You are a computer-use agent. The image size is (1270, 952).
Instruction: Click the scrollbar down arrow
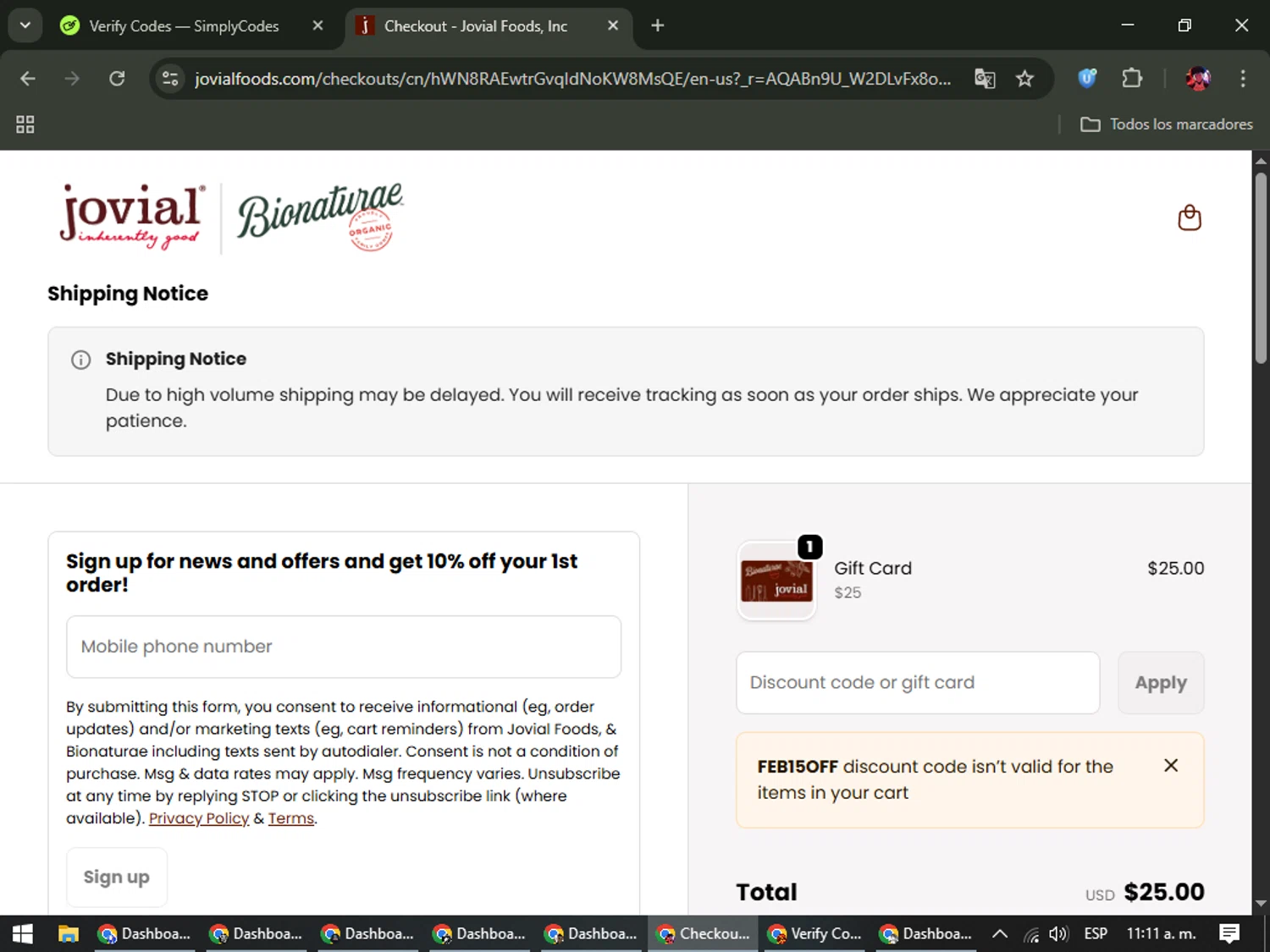coord(1261,903)
